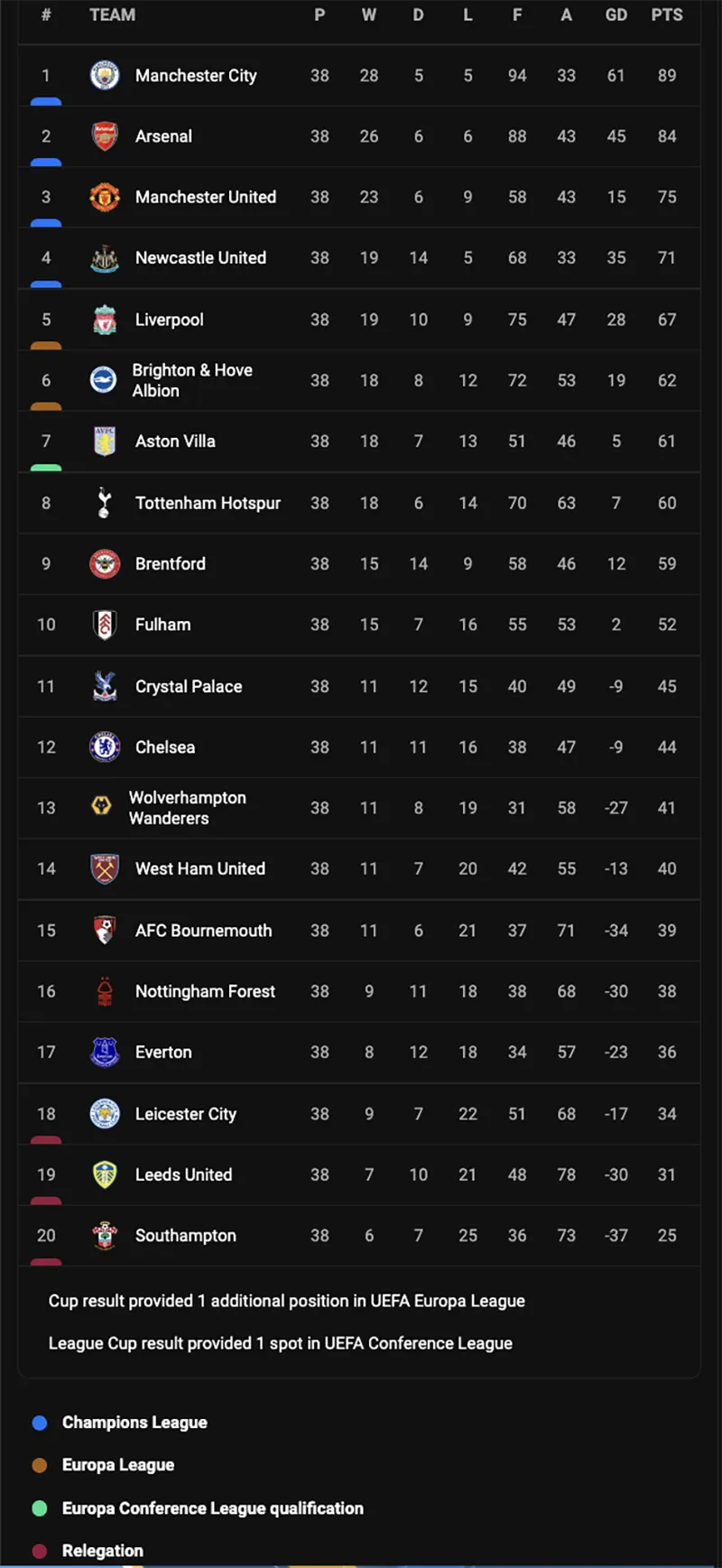Select the Chelsea club crest
Screen dimensions: 722x1568
tap(105, 747)
